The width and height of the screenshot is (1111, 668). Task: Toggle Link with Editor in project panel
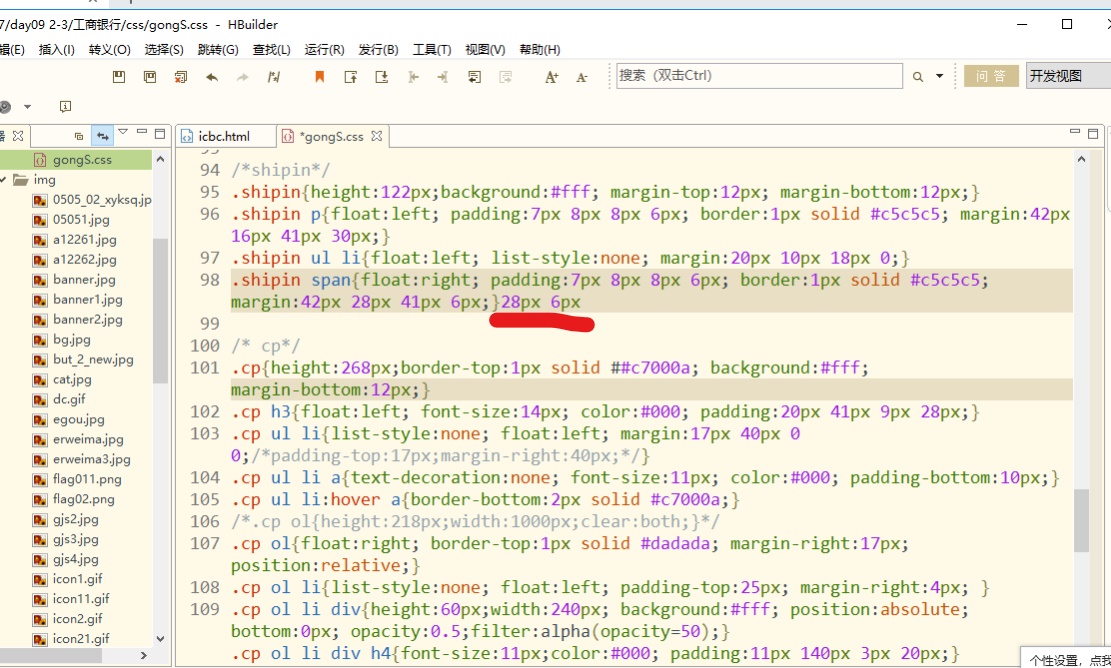[x=103, y=135]
